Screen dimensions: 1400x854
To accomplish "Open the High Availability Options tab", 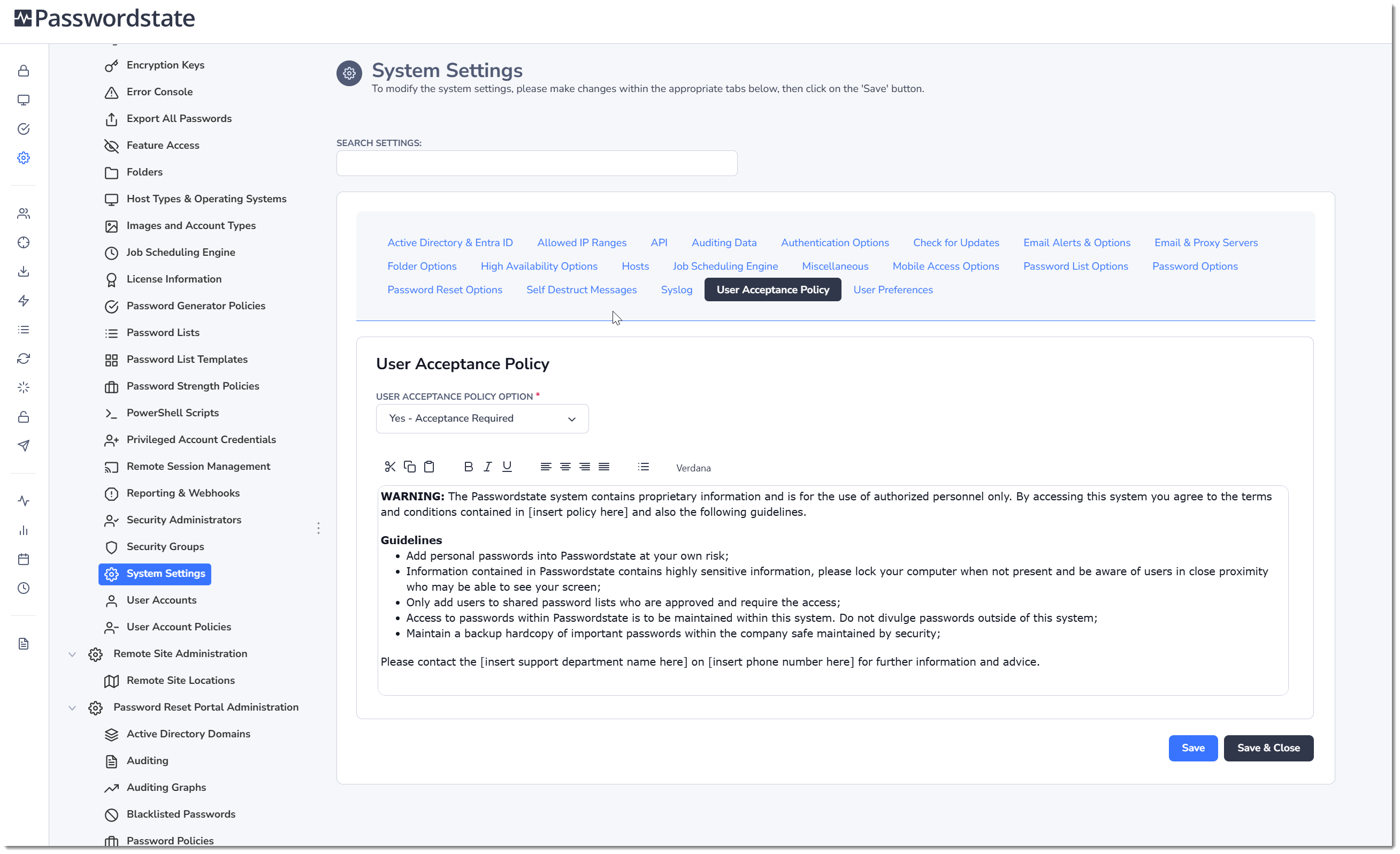I will (539, 266).
